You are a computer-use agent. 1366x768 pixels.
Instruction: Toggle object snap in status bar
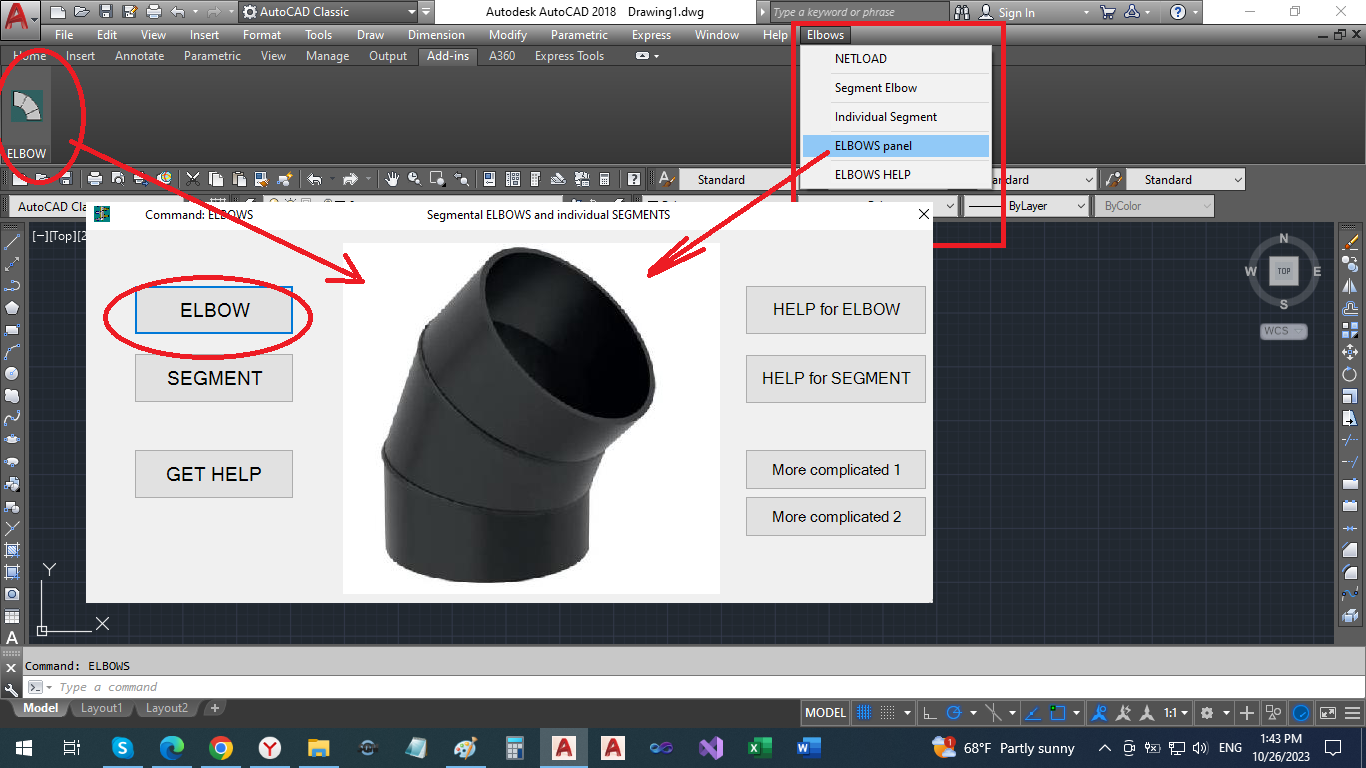[x=1058, y=713]
